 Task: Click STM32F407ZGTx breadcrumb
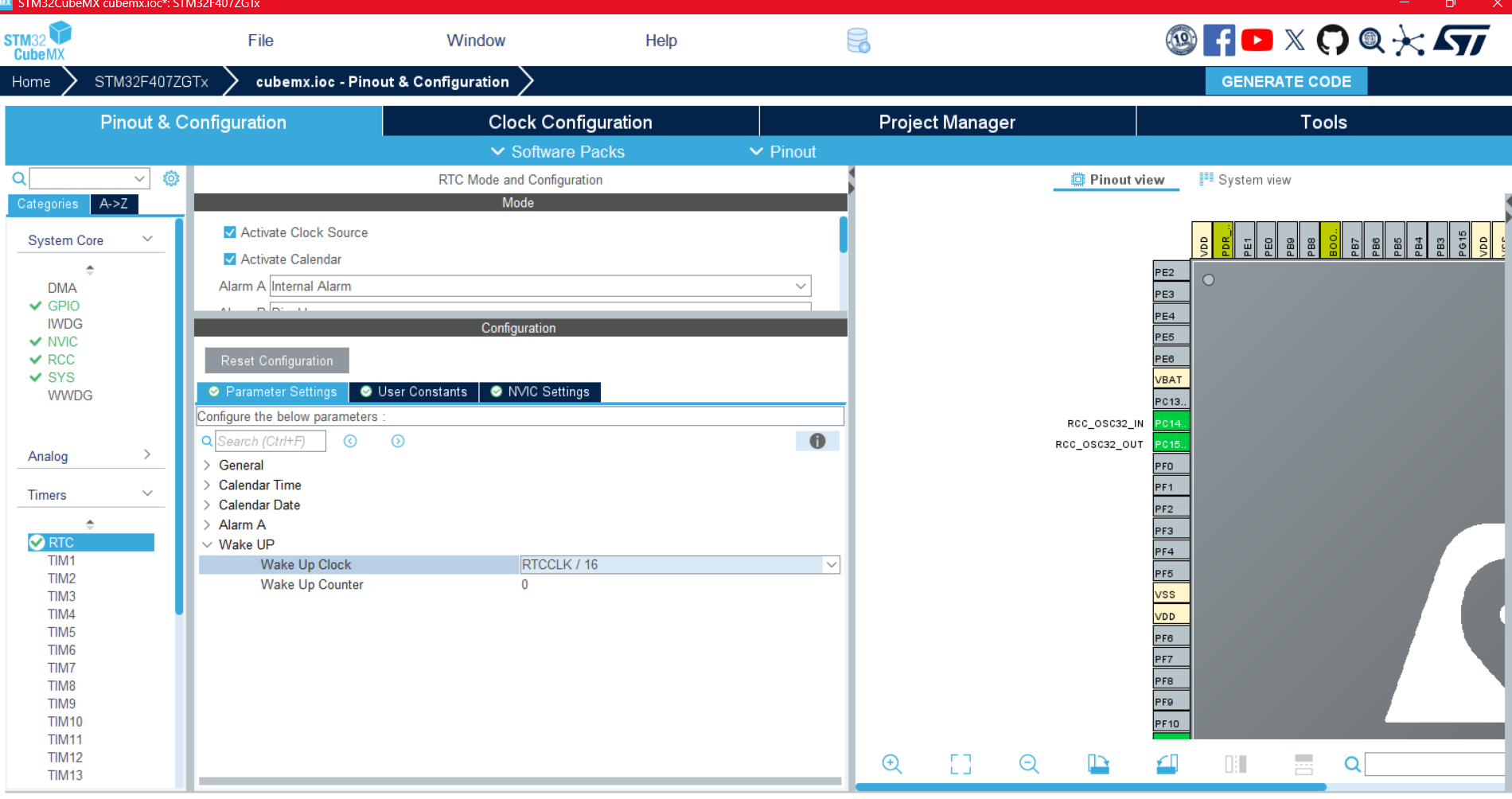click(x=151, y=82)
